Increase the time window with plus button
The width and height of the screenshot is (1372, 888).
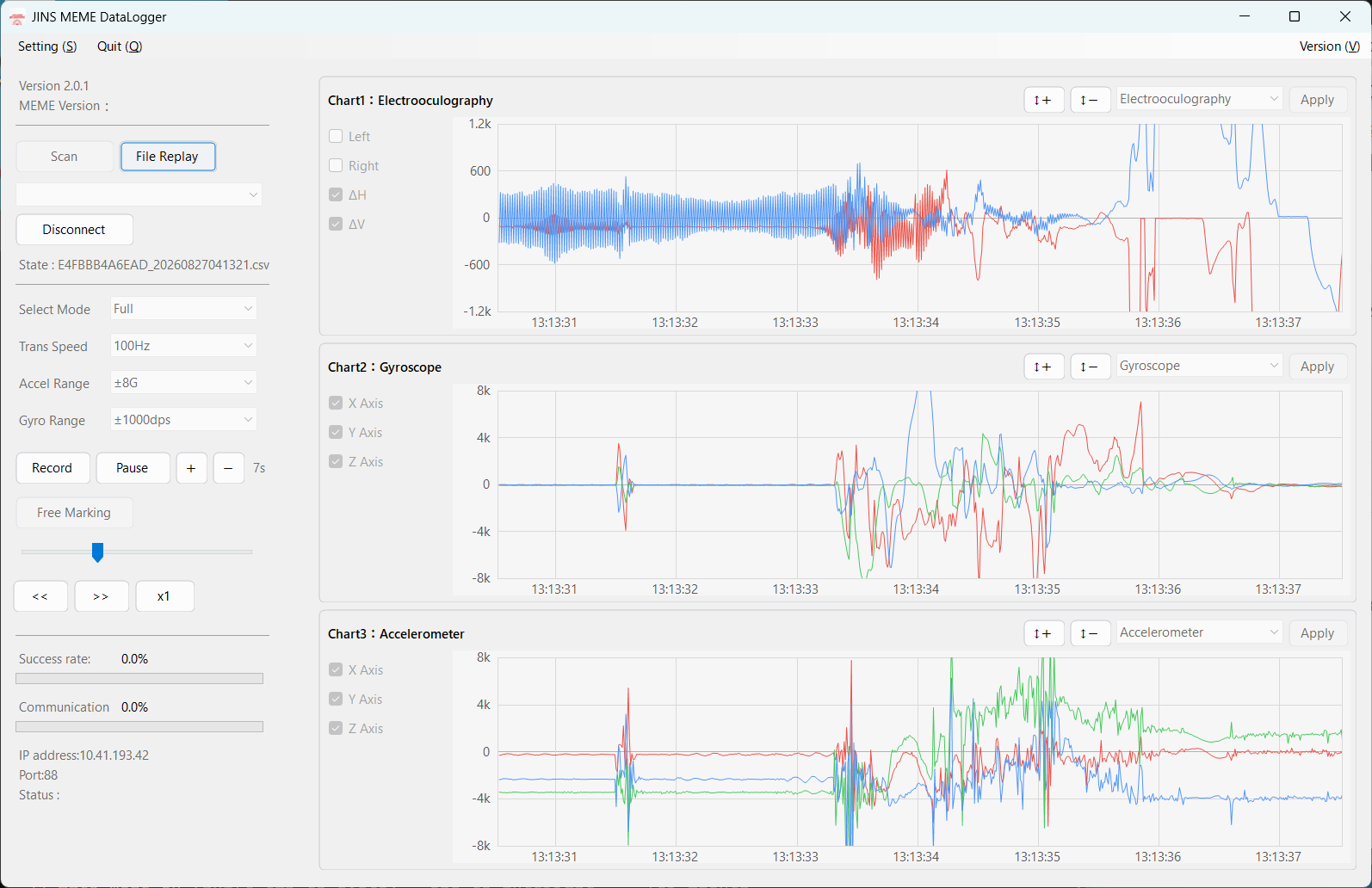191,468
